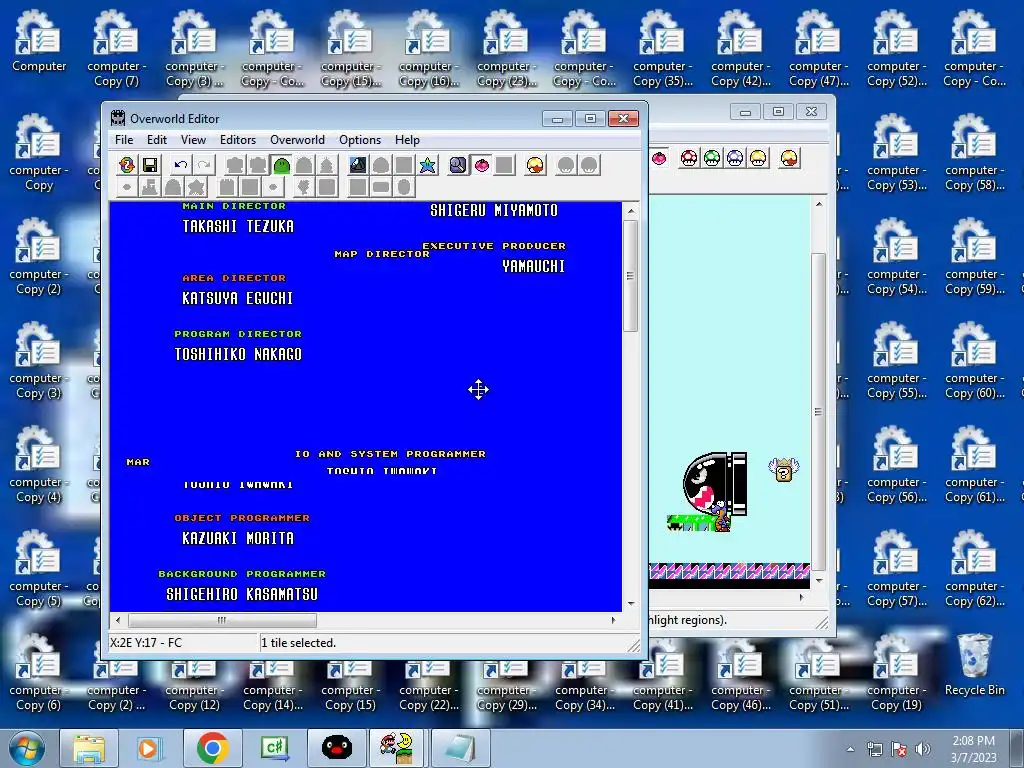Select the KATSUYA EGUCHI text tiles
The height and width of the screenshot is (768, 1024).
(x=238, y=298)
